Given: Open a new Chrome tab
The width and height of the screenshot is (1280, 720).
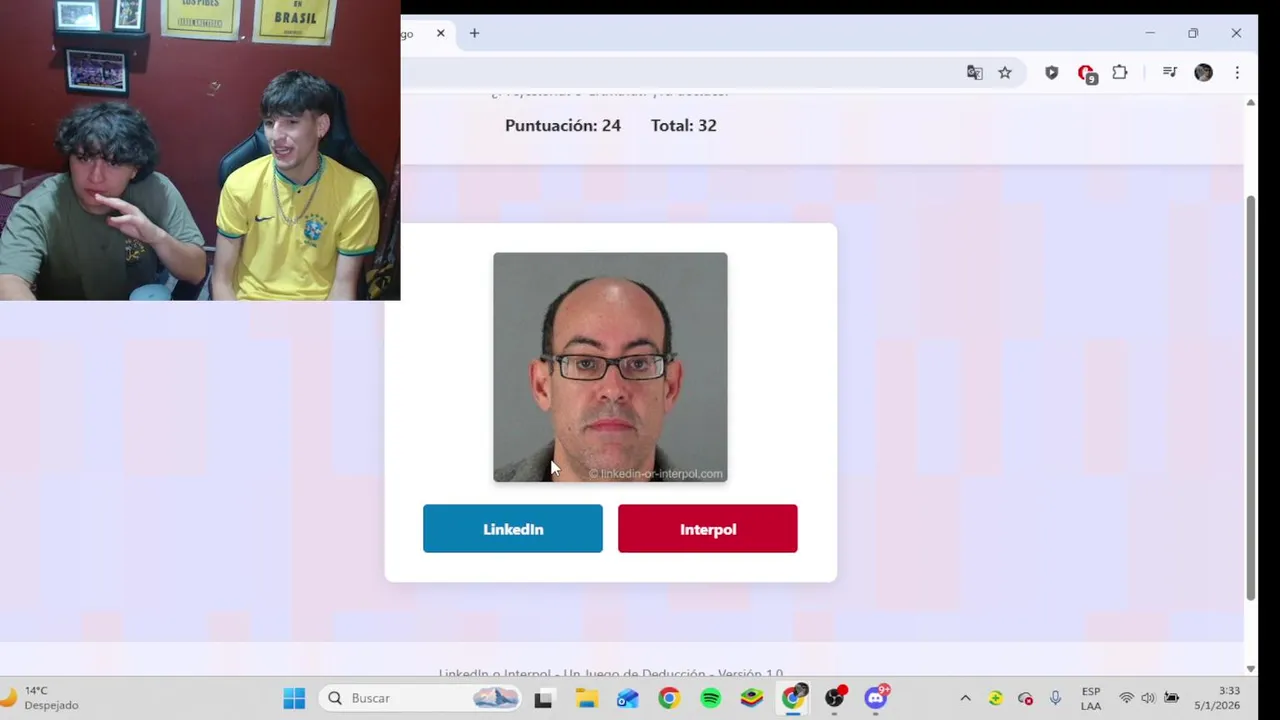Looking at the screenshot, I should pos(474,33).
